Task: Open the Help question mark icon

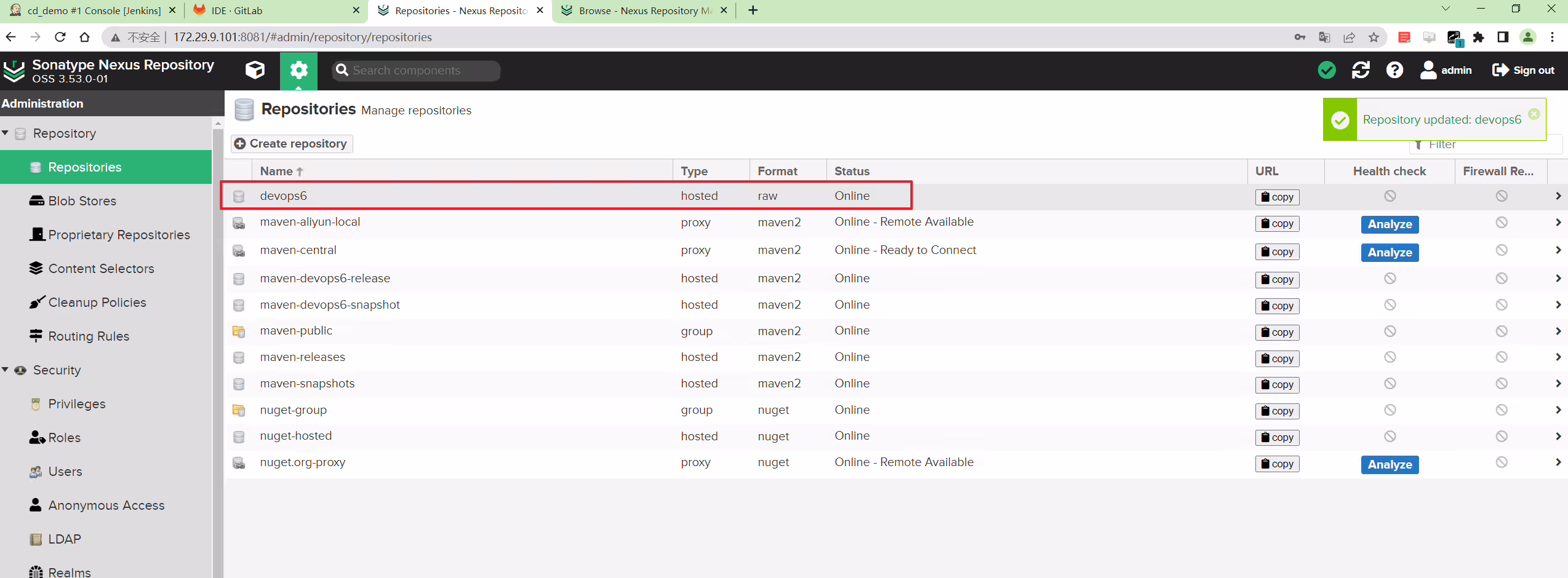Action: 1394,70
